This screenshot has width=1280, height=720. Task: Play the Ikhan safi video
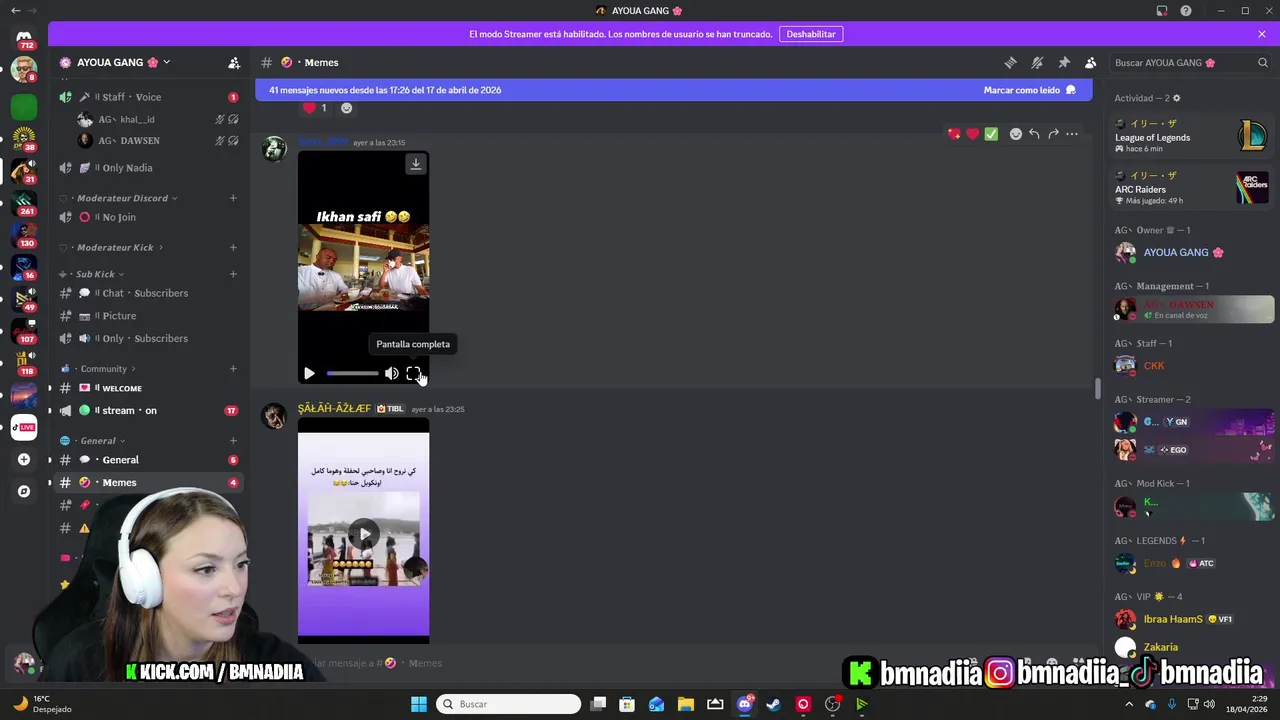309,373
